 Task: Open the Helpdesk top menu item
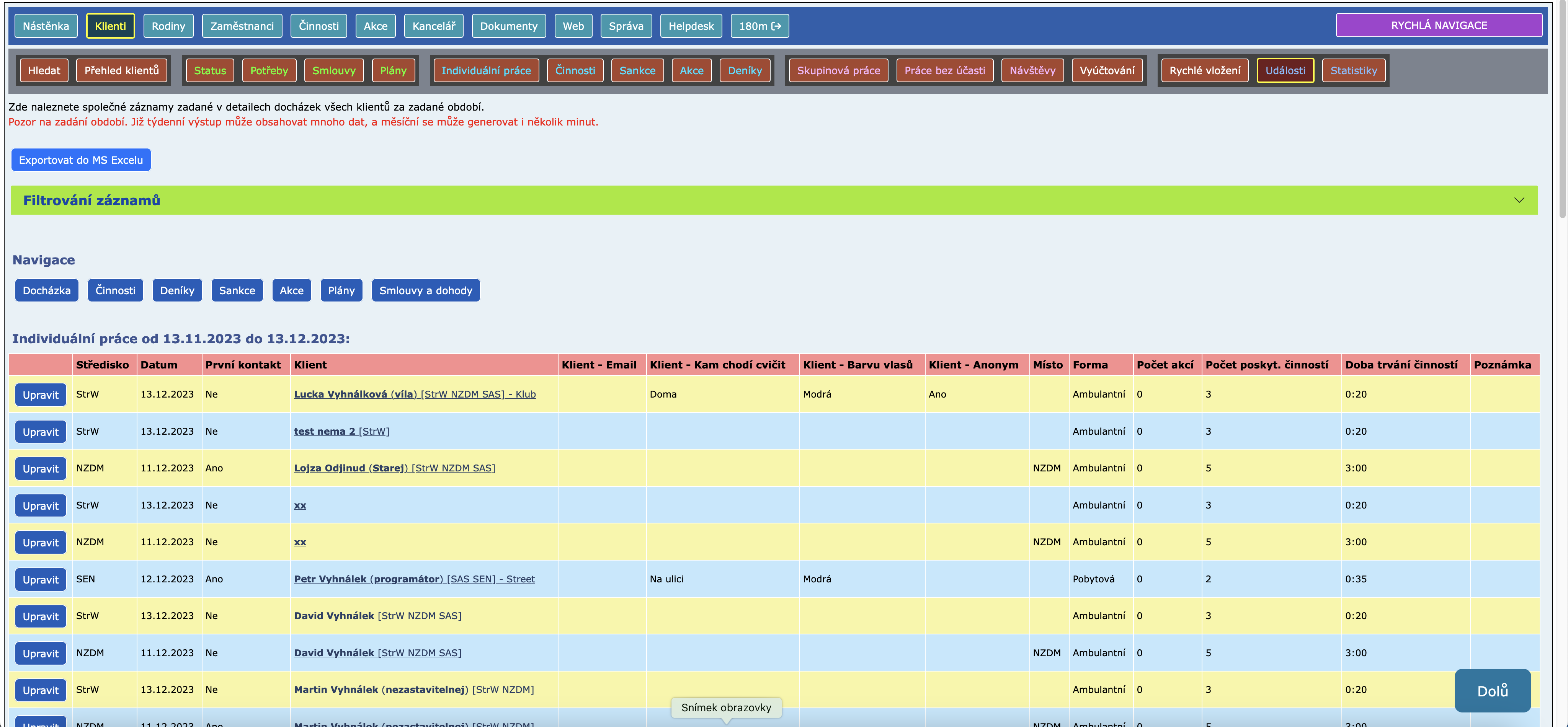(691, 26)
